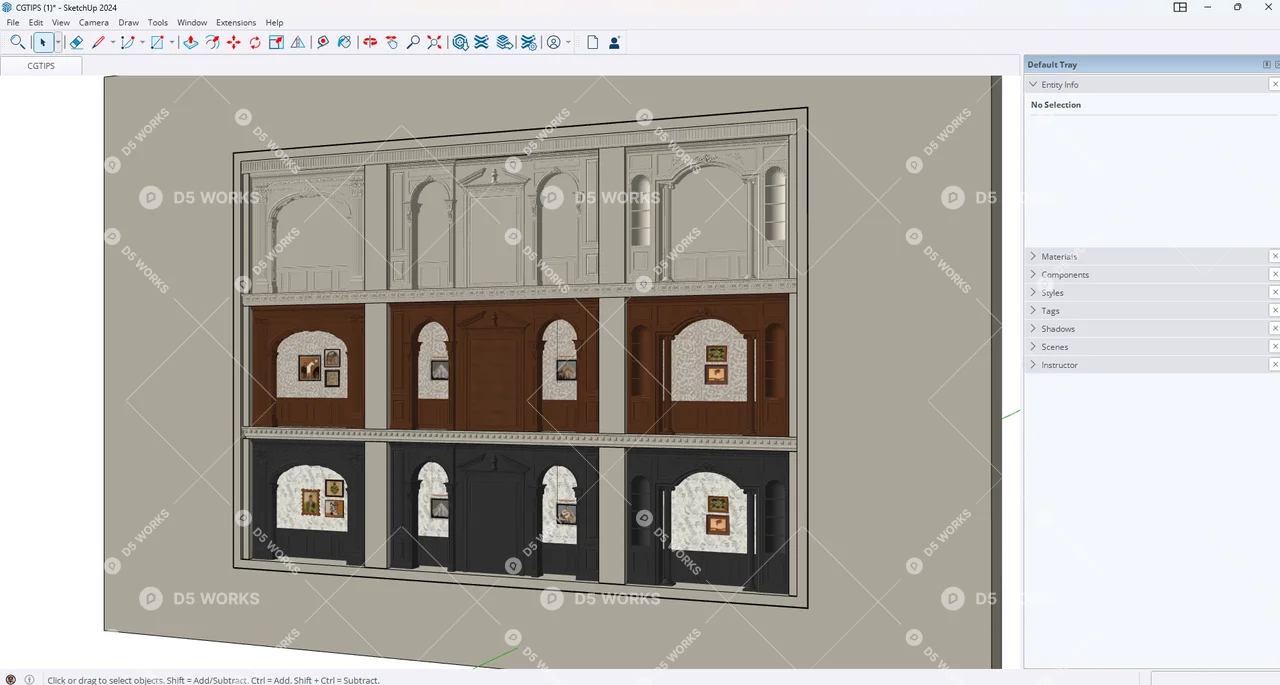Click the status bar info icon
Viewport: 1280px width, 685px height.
pos(29,680)
